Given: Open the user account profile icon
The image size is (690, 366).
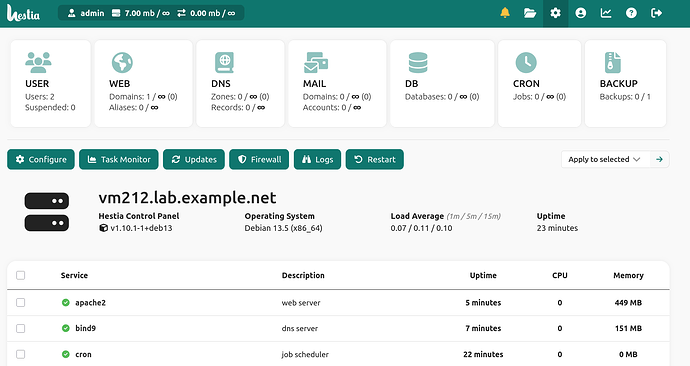Looking at the screenshot, I should pyautogui.click(x=581, y=13).
